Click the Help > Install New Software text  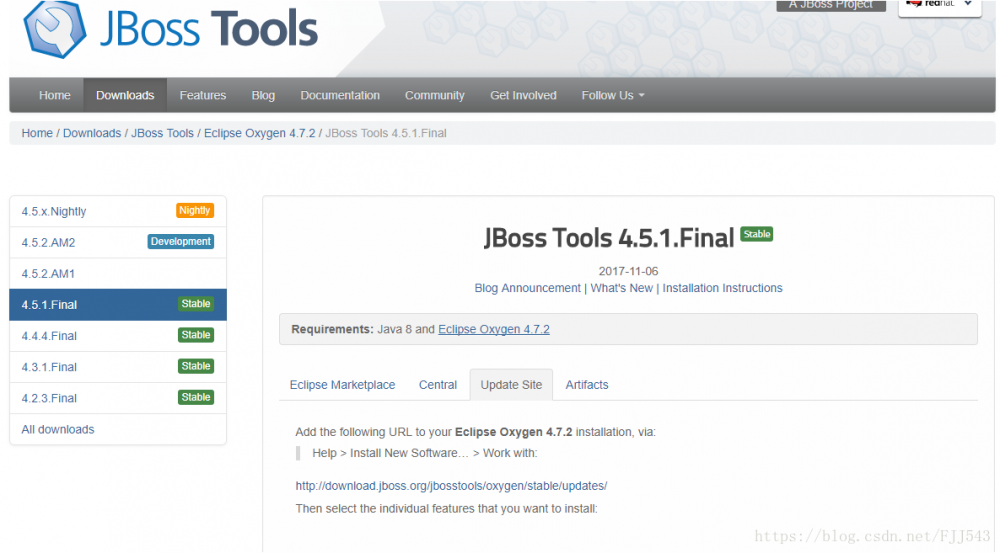(425, 453)
